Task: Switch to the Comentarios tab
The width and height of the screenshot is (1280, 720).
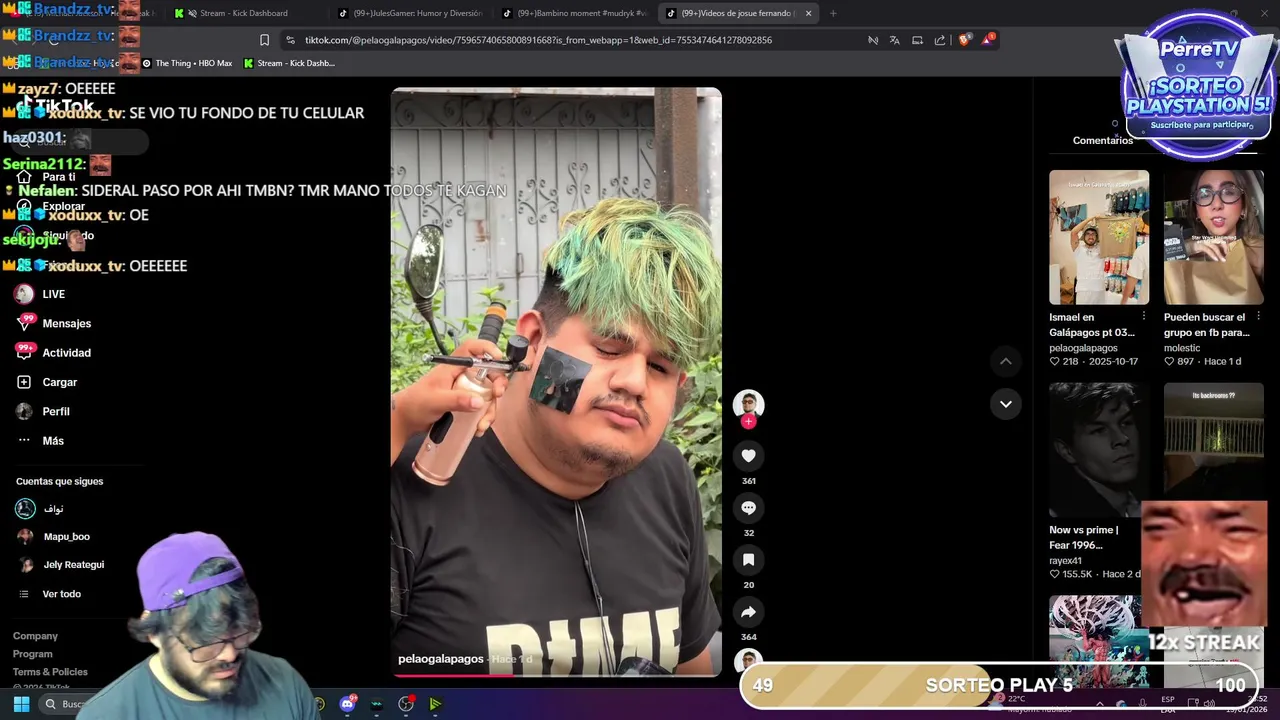Action: pyautogui.click(x=1102, y=141)
